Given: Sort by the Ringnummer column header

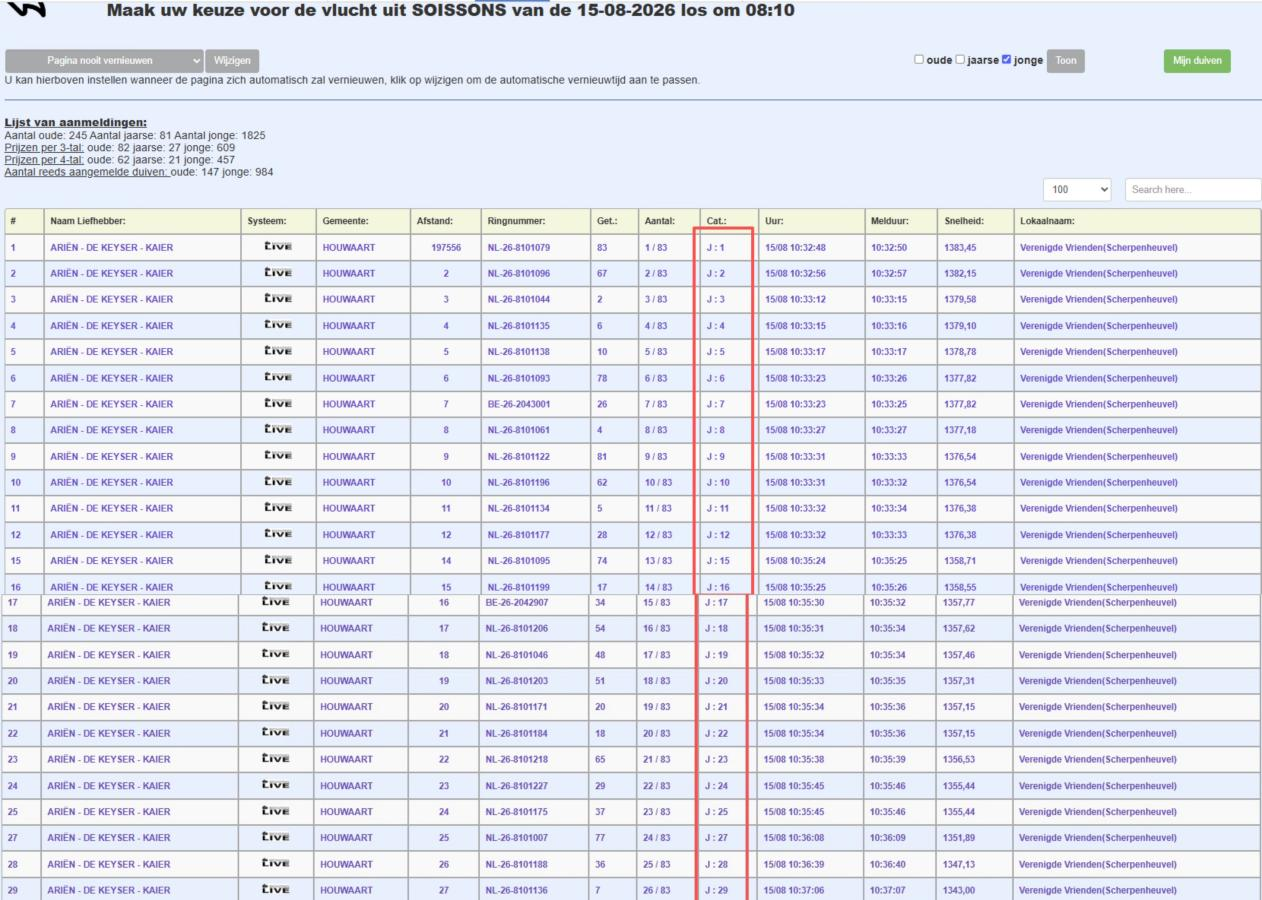Looking at the screenshot, I should [x=534, y=221].
